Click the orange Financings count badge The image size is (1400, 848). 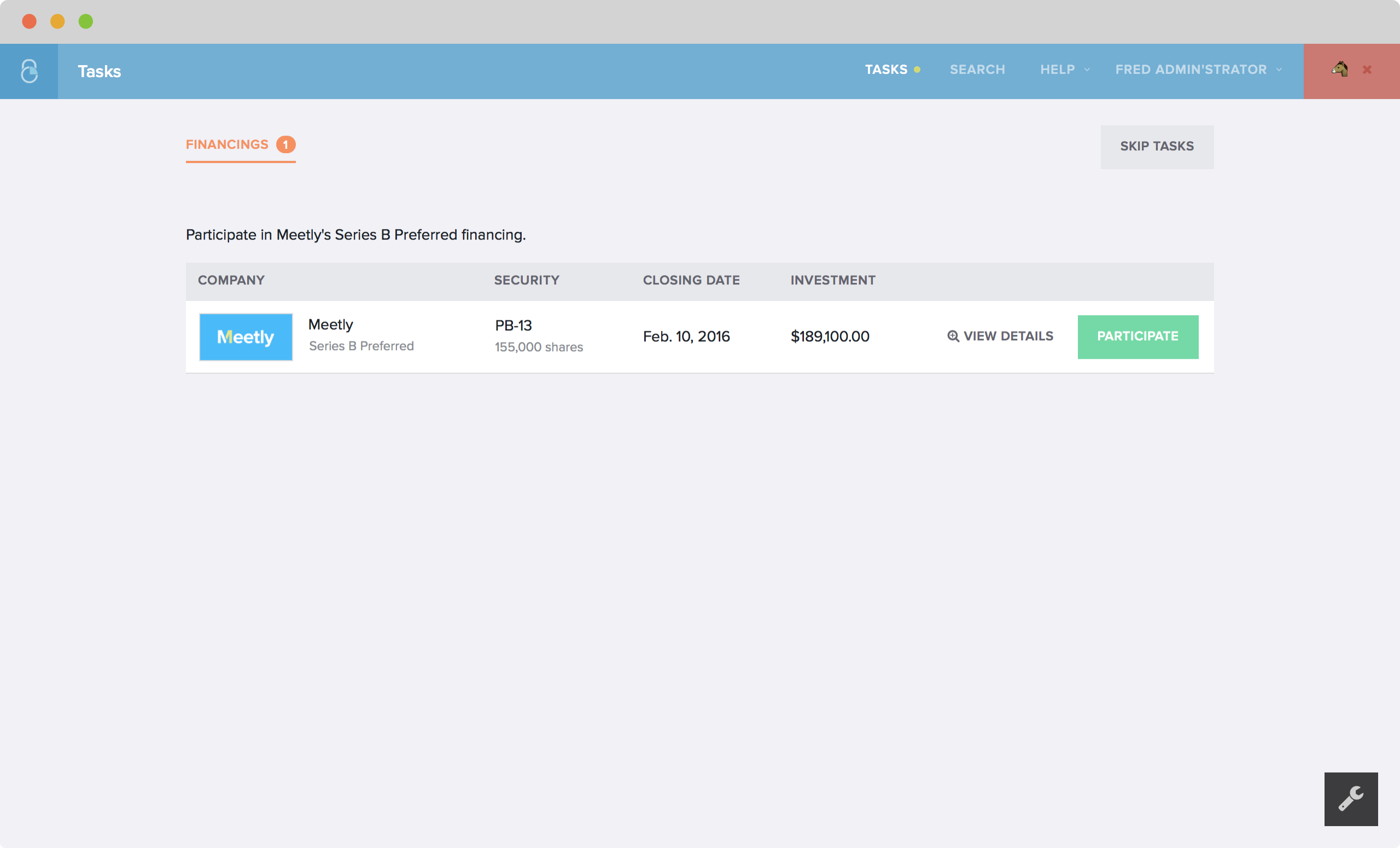(286, 144)
